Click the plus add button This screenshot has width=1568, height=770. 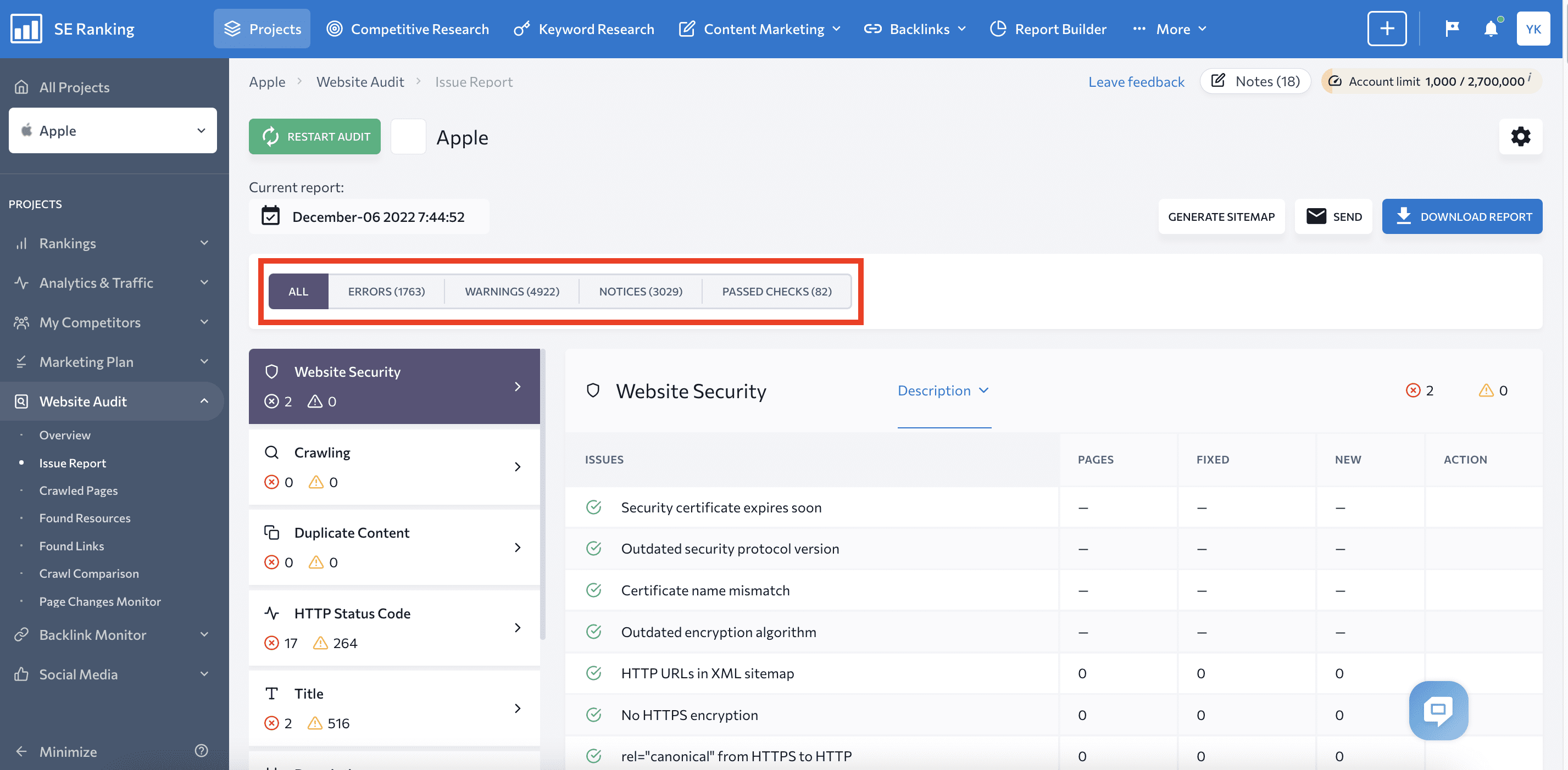pyautogui.click(x=1387, y=29)
